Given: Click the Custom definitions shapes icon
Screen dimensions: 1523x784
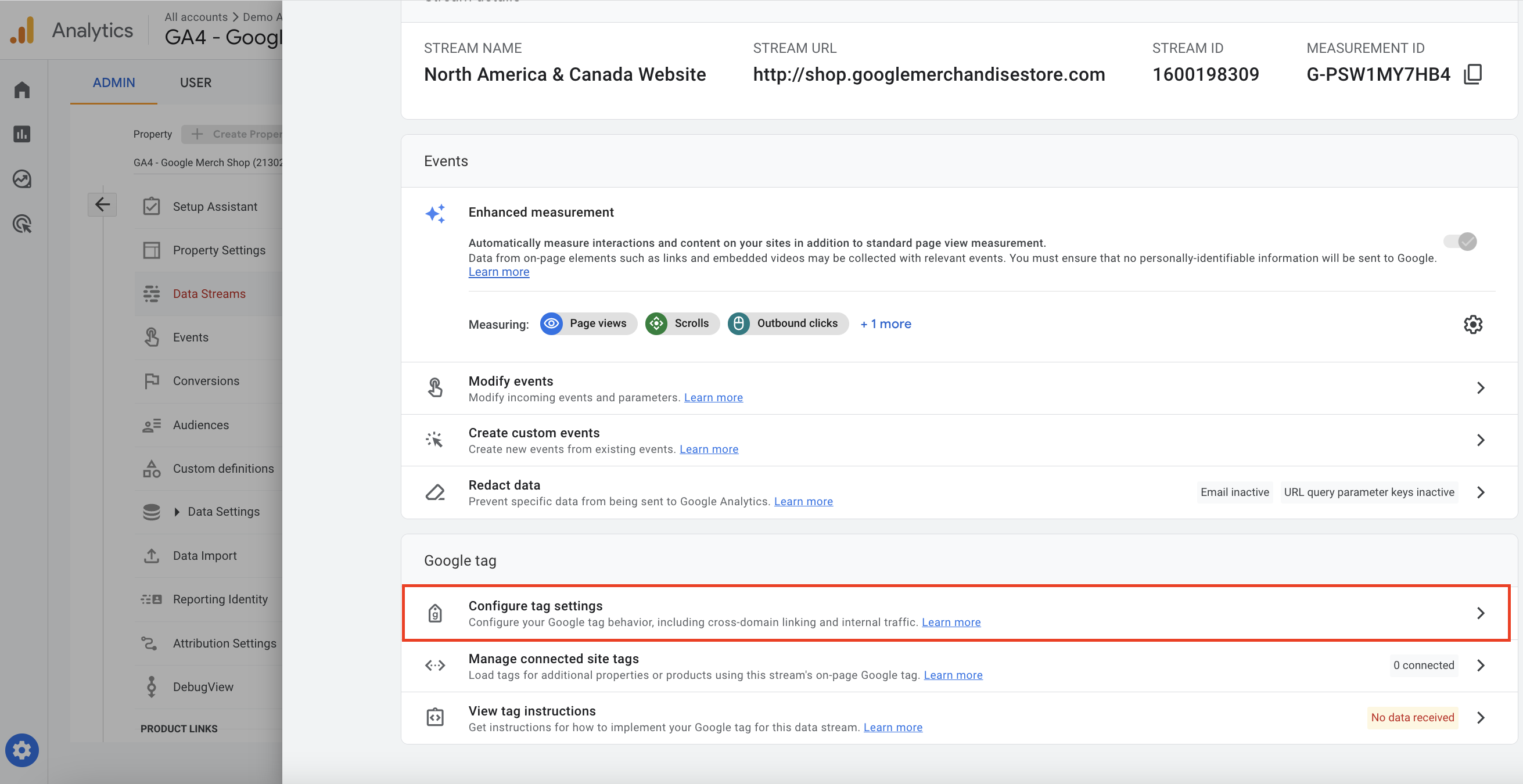Looking at the screenshot, I should click(152, 468).
